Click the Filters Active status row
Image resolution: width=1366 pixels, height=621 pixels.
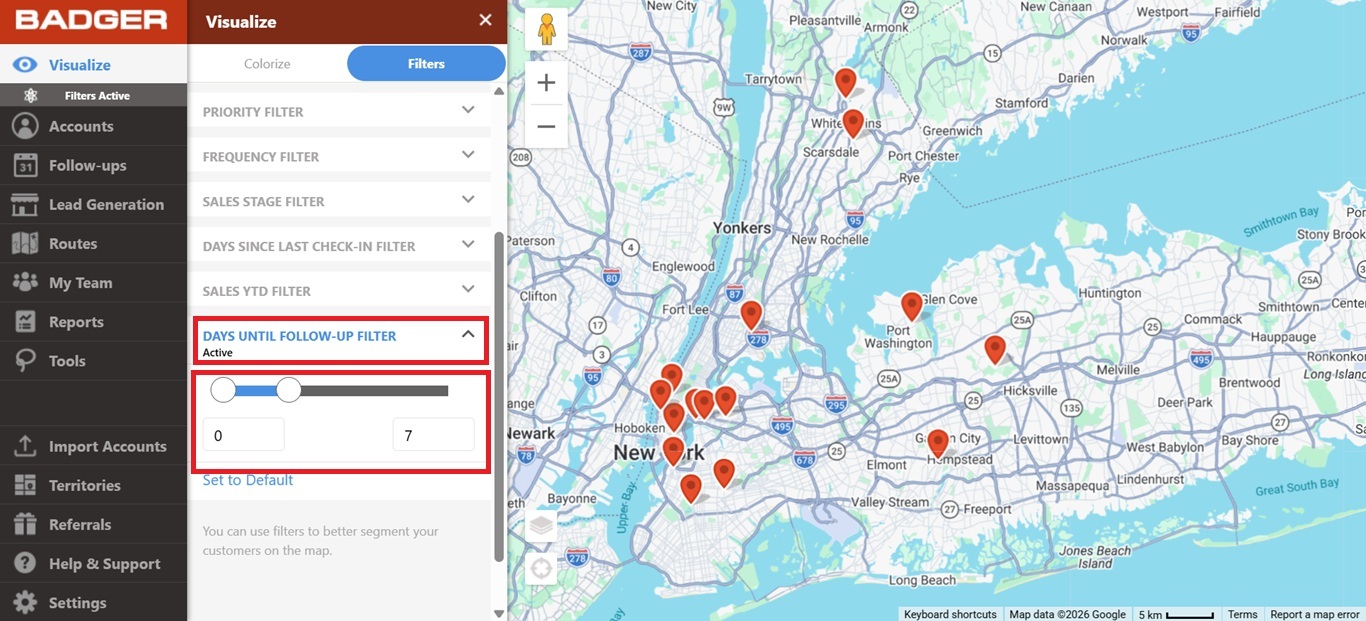(x=93, y=96)
